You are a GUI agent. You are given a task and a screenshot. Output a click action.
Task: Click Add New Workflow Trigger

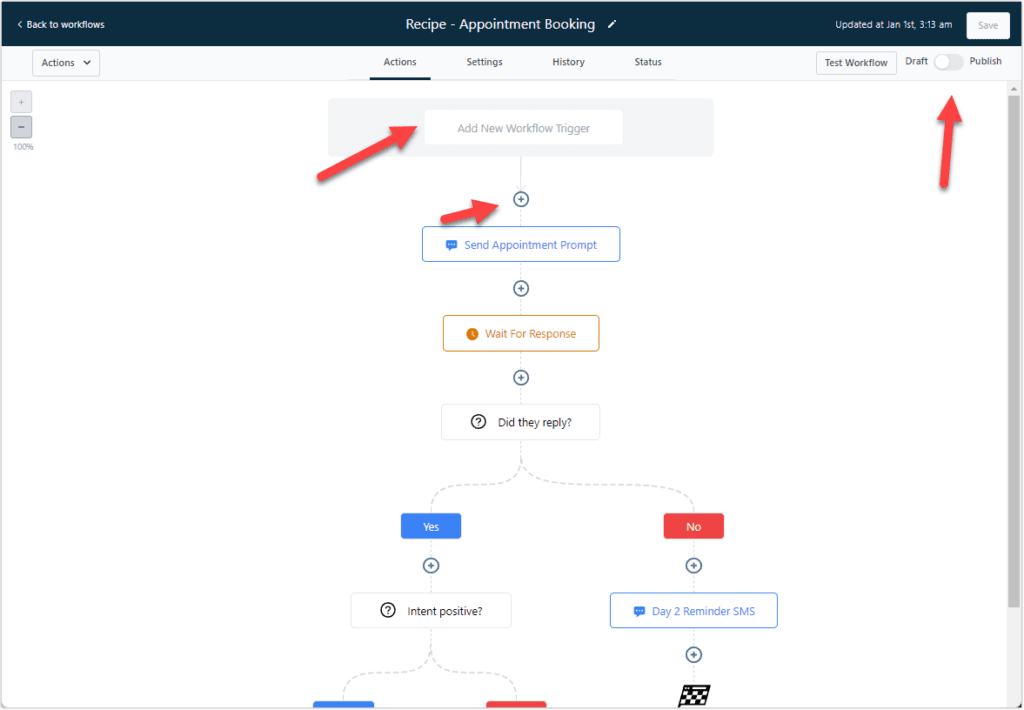tap(523, 128)
